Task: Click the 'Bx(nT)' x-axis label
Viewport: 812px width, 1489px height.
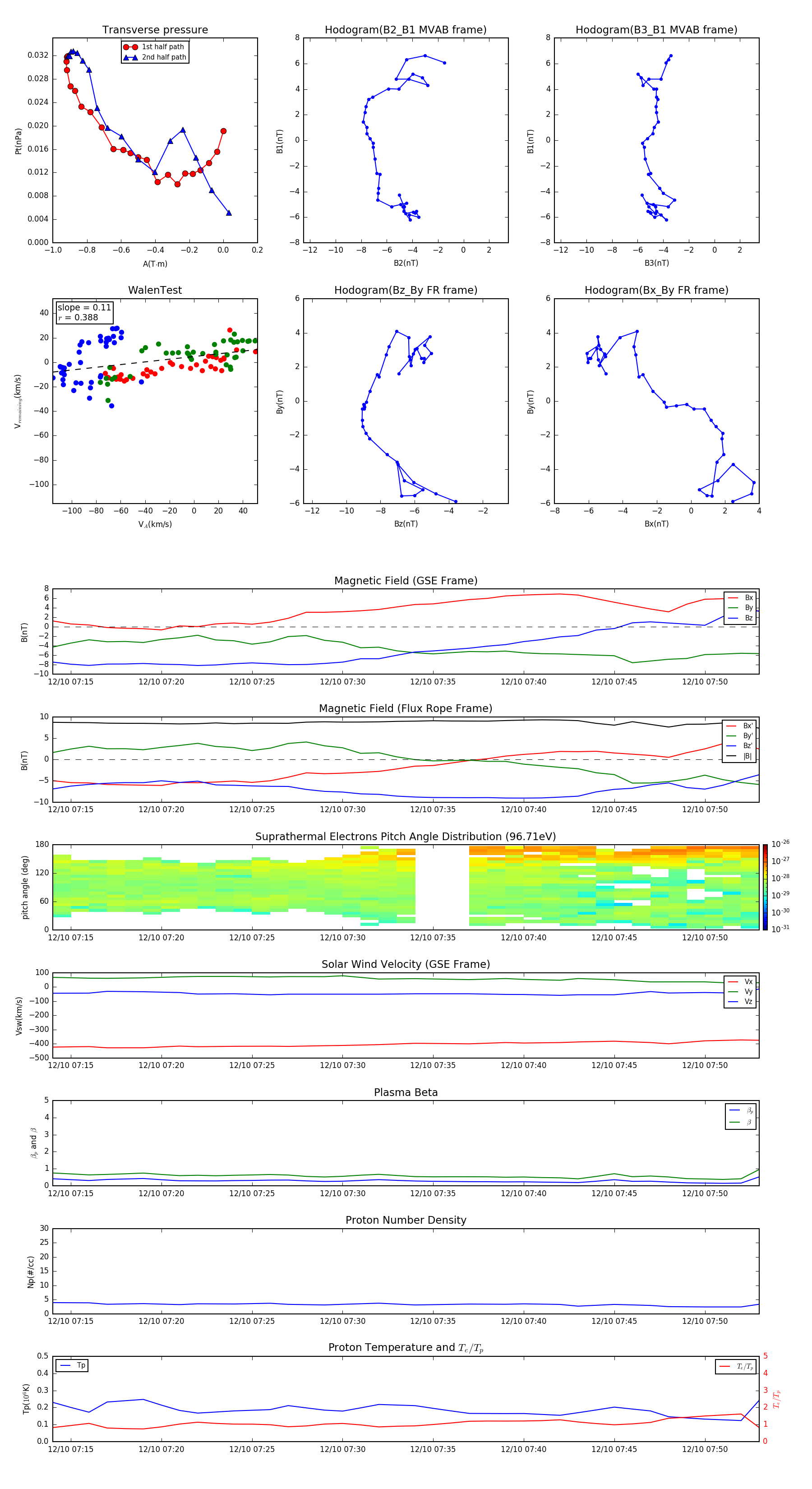Action: [x=656, y=524]
